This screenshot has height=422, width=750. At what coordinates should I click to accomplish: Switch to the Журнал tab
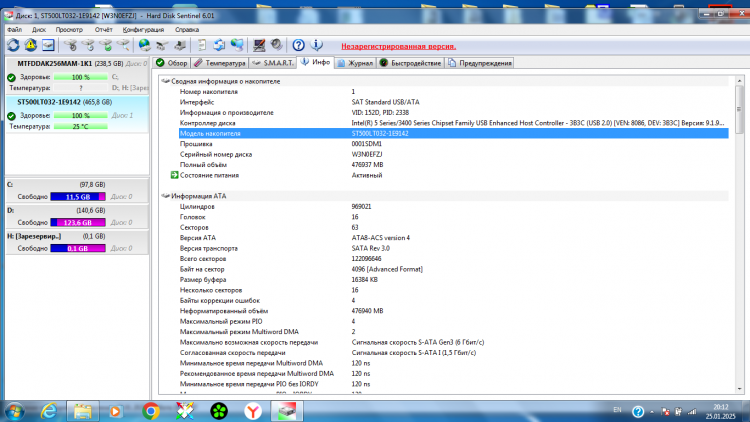click(x=355, y=63)
